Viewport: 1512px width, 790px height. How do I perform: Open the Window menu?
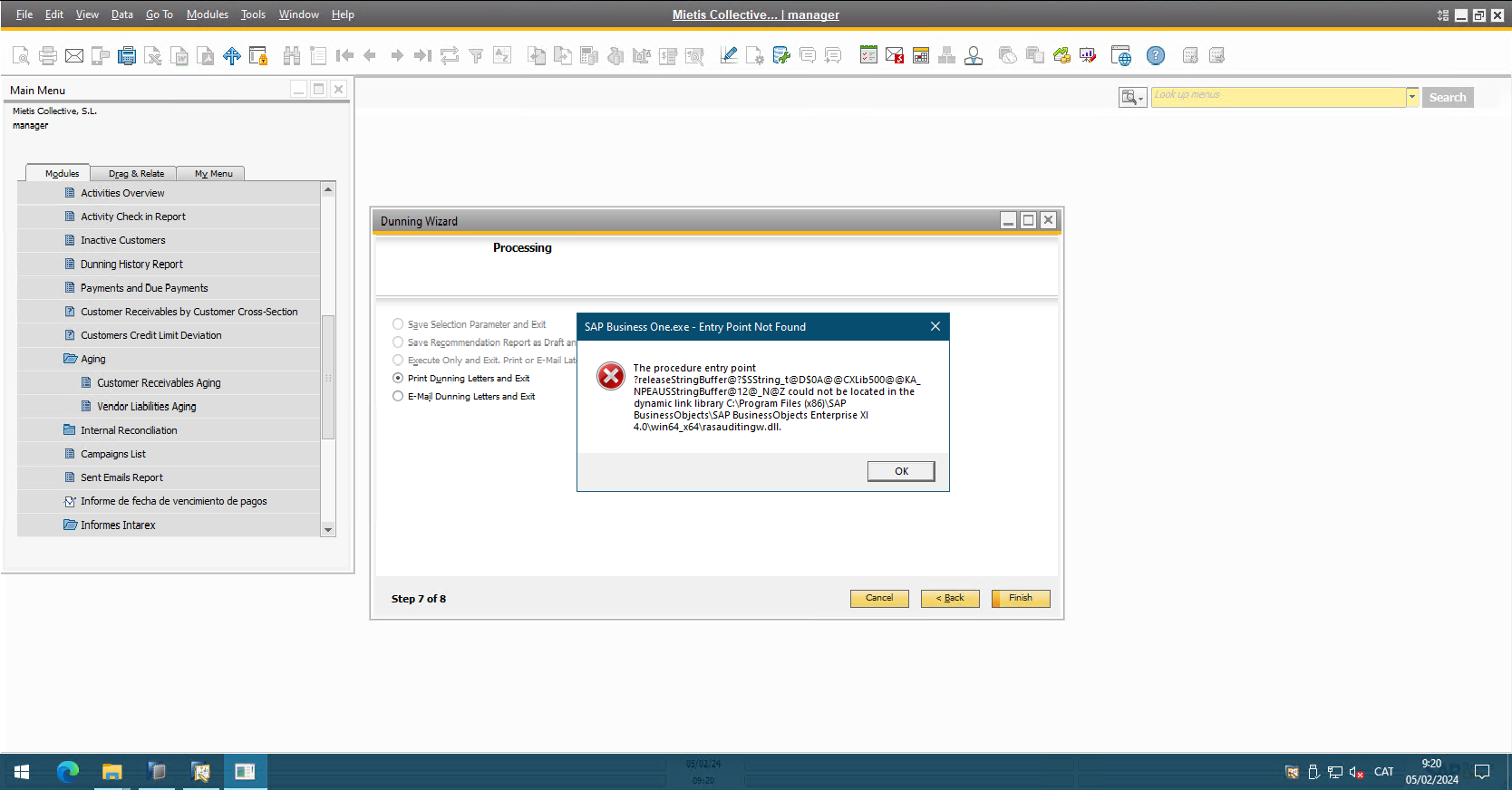pos(299,14)
